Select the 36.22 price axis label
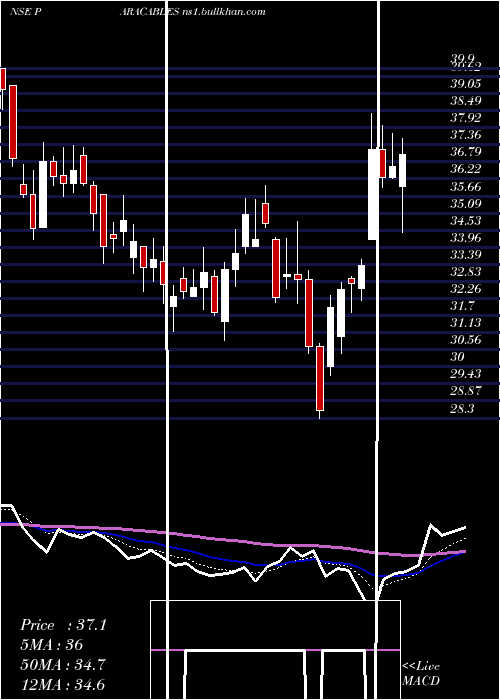500x700 pixels. [466, 169]
